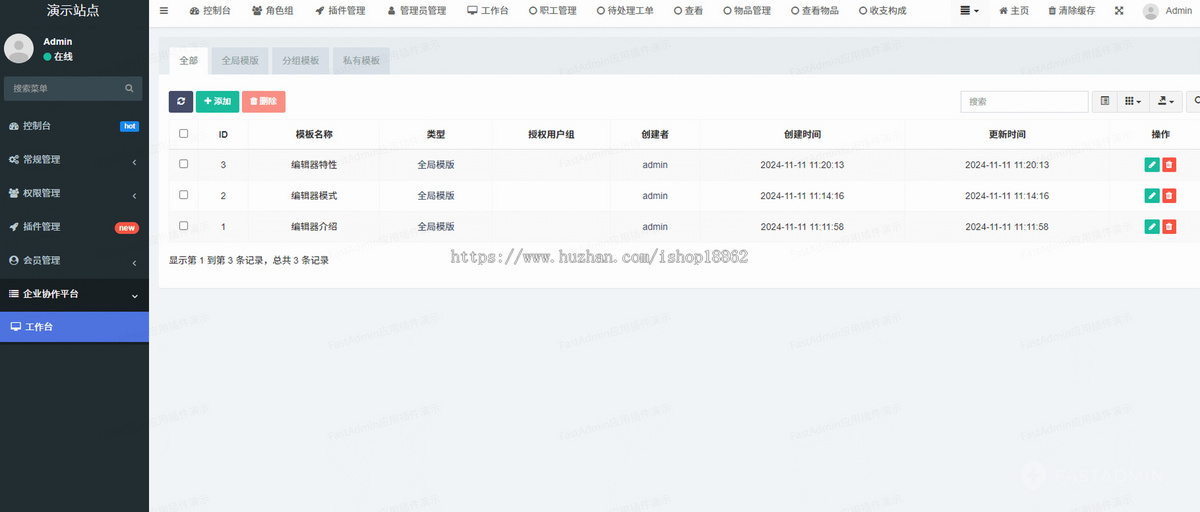The image size is (1200, 512).
Task: Focus the table 搜索 input field
Action: 1024,101
